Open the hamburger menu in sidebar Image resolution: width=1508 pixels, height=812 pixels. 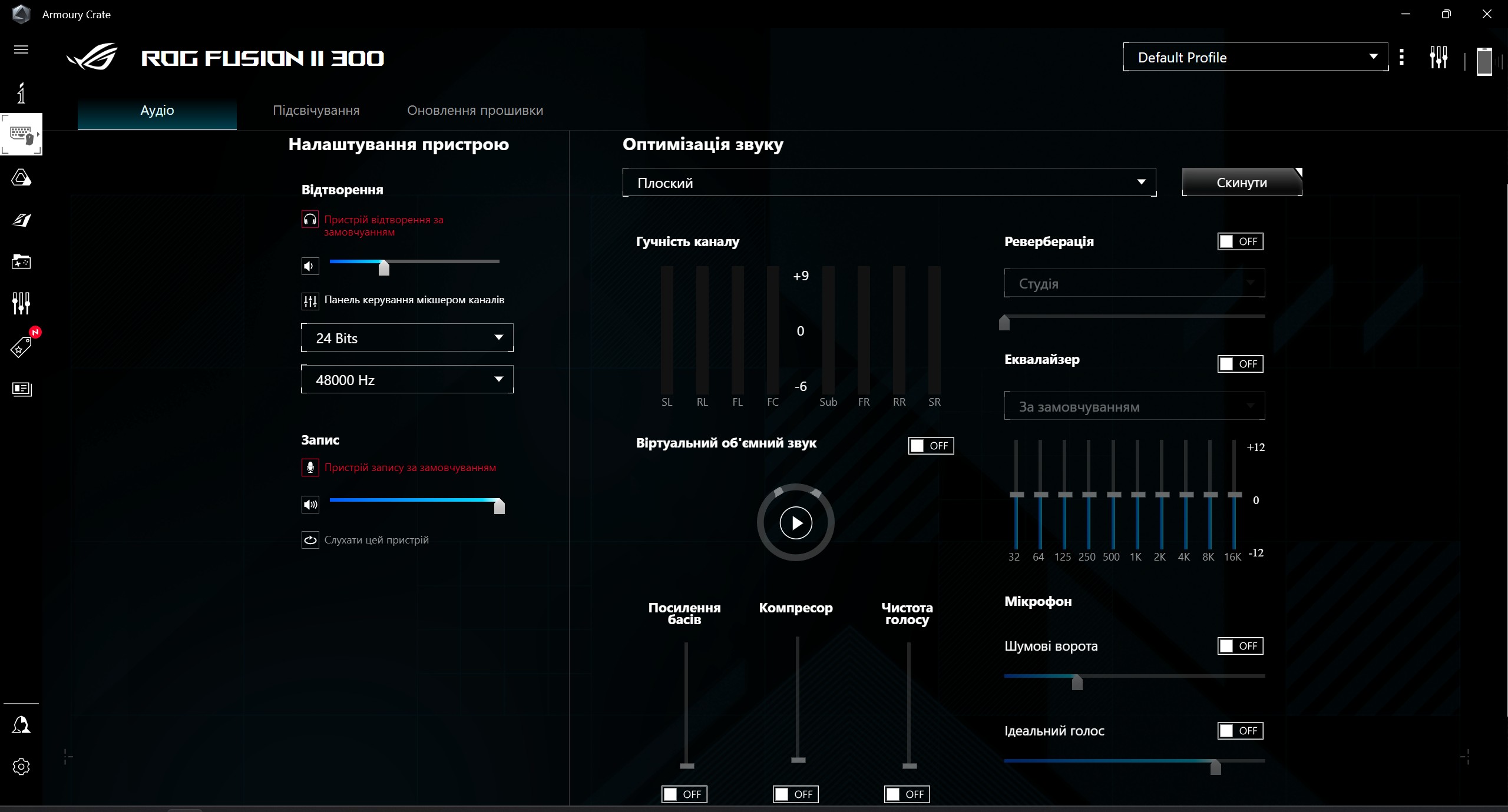pos(21,49)
